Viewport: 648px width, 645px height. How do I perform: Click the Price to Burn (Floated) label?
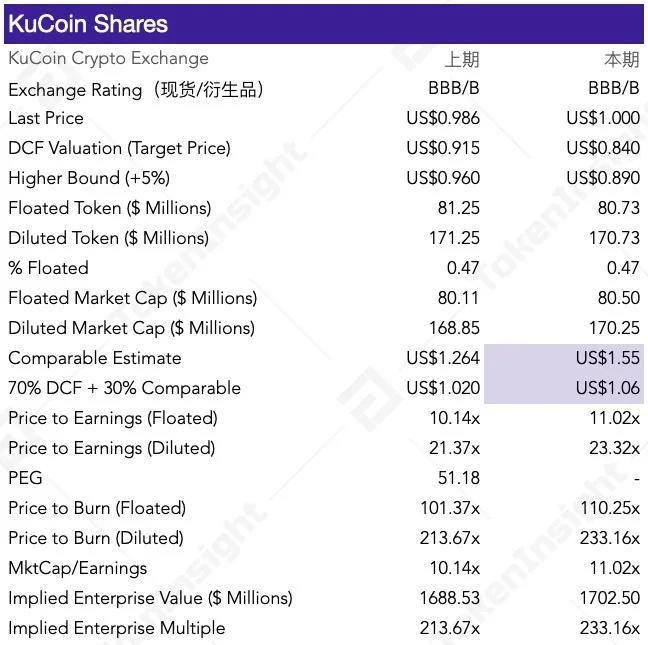tap(97, 508)
